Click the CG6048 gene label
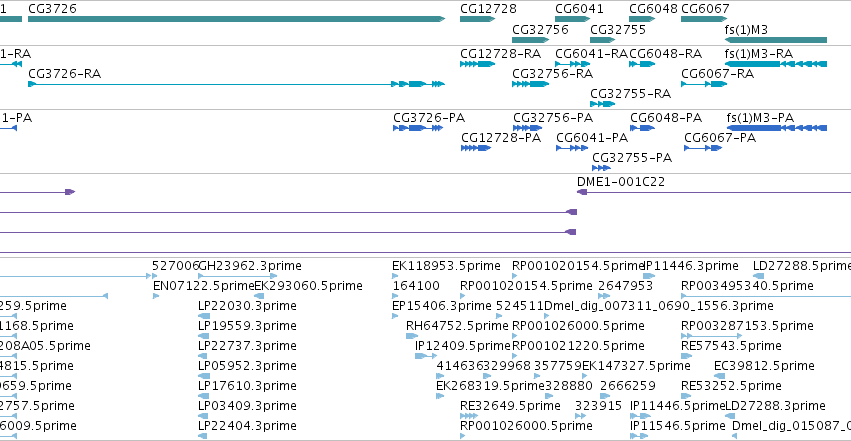This screenshot has height=441, width=851. 653,9
